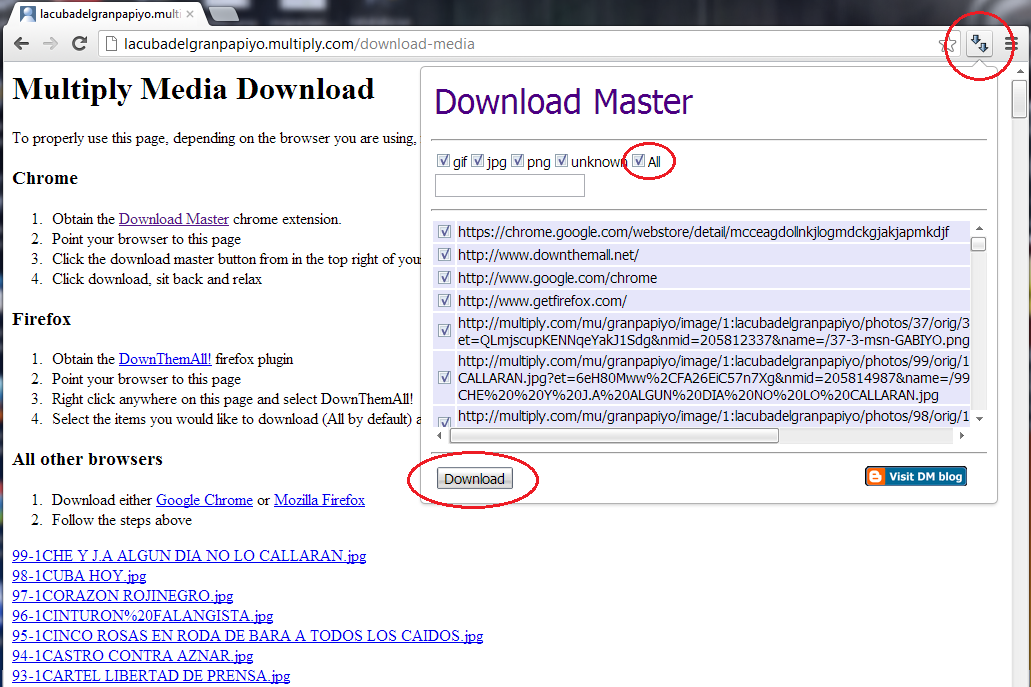Click the http://www.google.com/chrome URL text
The height and width of the screenshot is (687, 1031).
tap(558, 277)
